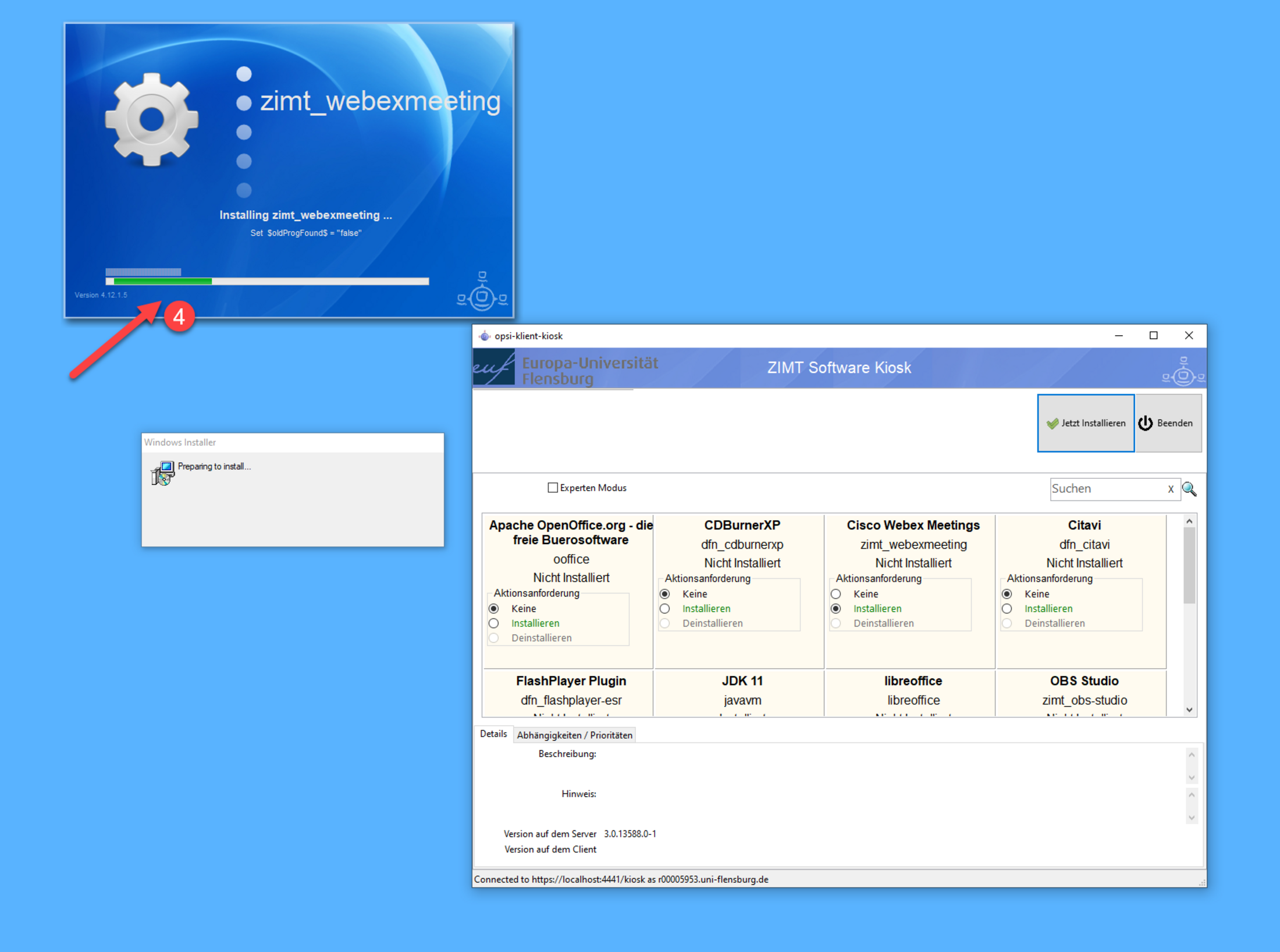
Task: Open the Details tab
Action: tap(493, 734)
